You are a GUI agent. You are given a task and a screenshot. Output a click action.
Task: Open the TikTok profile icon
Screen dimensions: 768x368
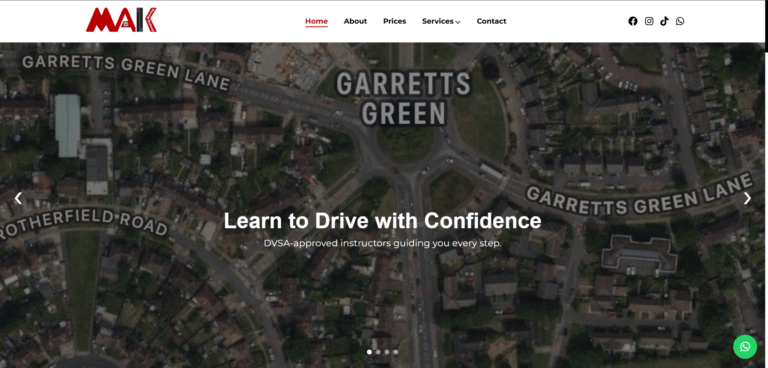pos(664,21)
